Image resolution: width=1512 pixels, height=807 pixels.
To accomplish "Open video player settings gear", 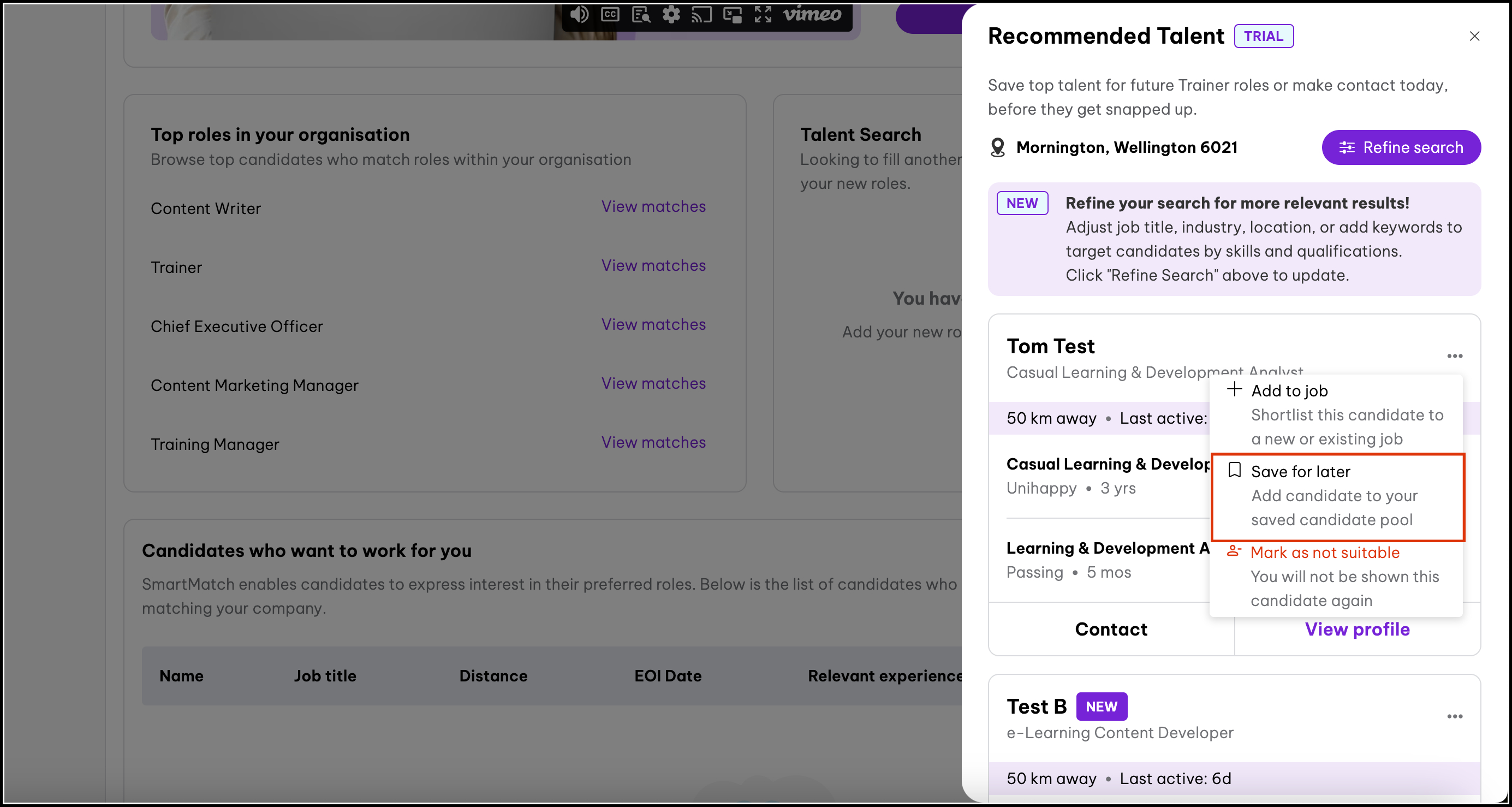I will click(671, 14).
